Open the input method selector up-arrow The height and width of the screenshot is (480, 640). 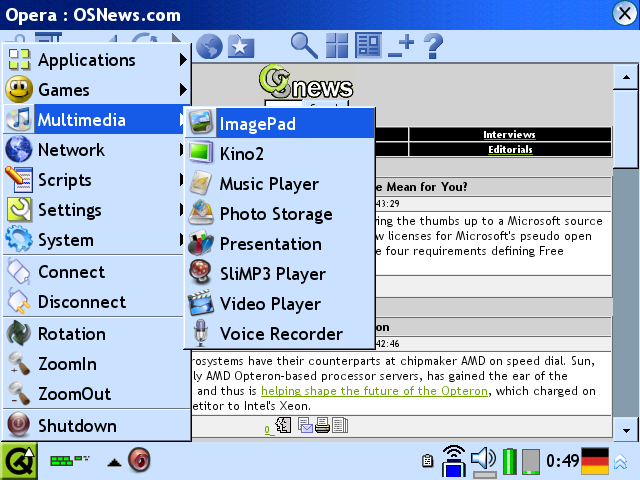tap(114, 462)
